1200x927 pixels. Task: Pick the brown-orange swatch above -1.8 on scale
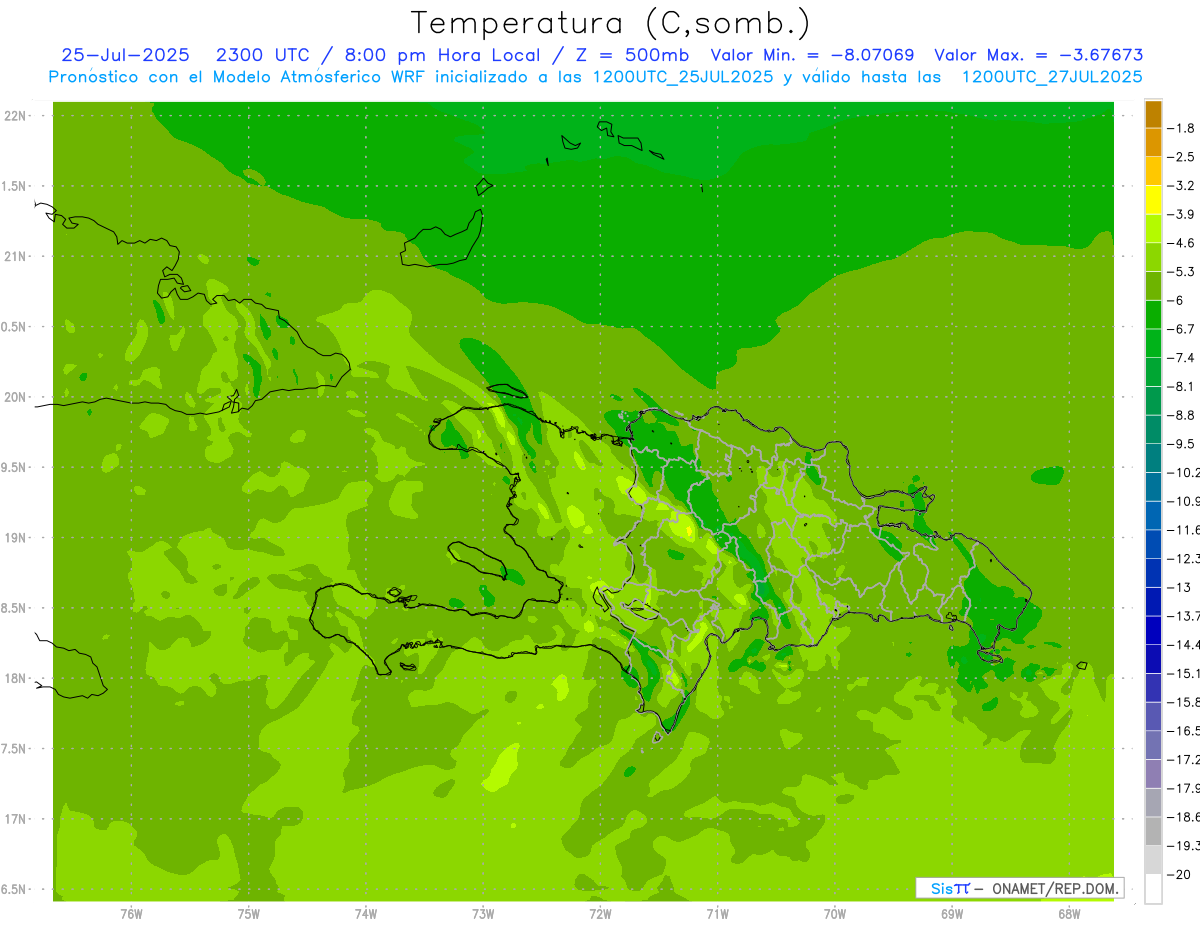click(1153, 114)
